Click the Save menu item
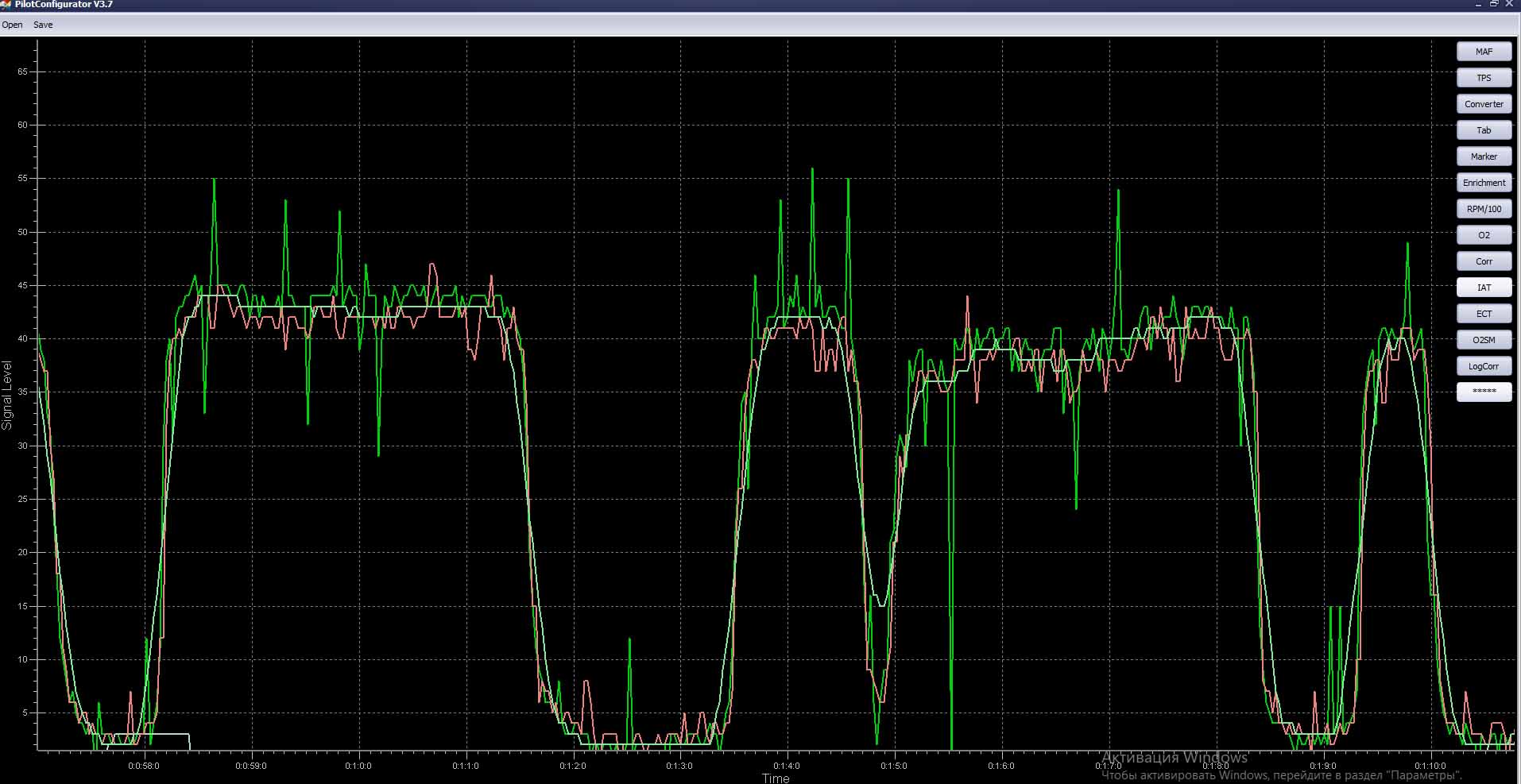The height and width of the screenshot is (784, 1521). tap(43, 25)
